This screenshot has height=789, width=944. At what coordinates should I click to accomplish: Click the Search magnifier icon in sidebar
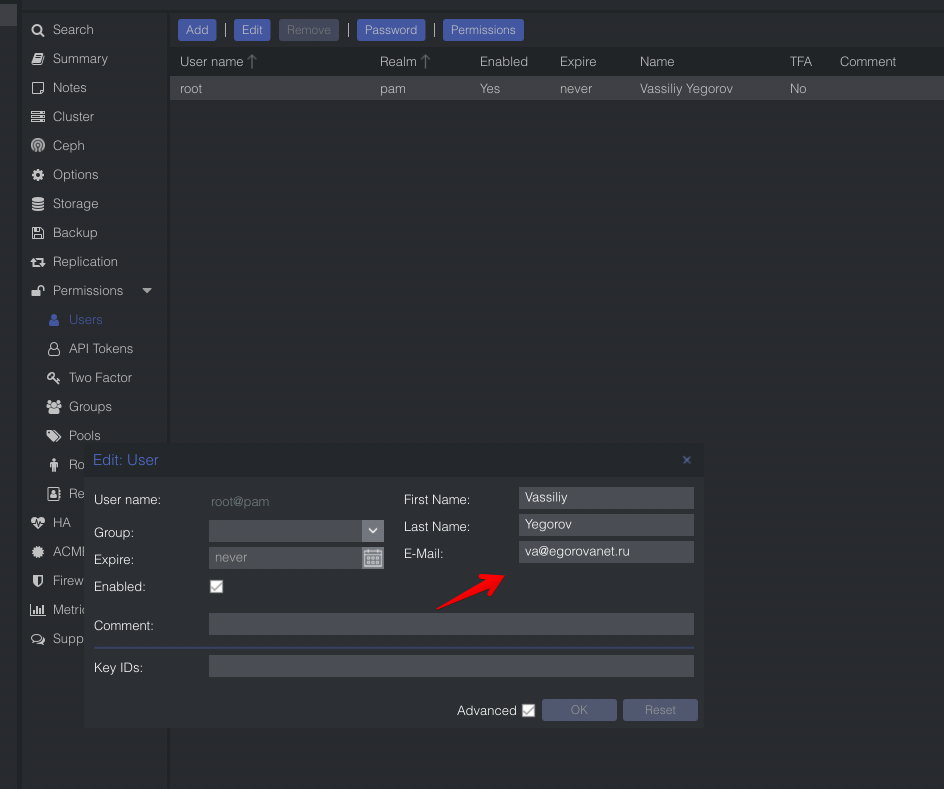[38, 30]
